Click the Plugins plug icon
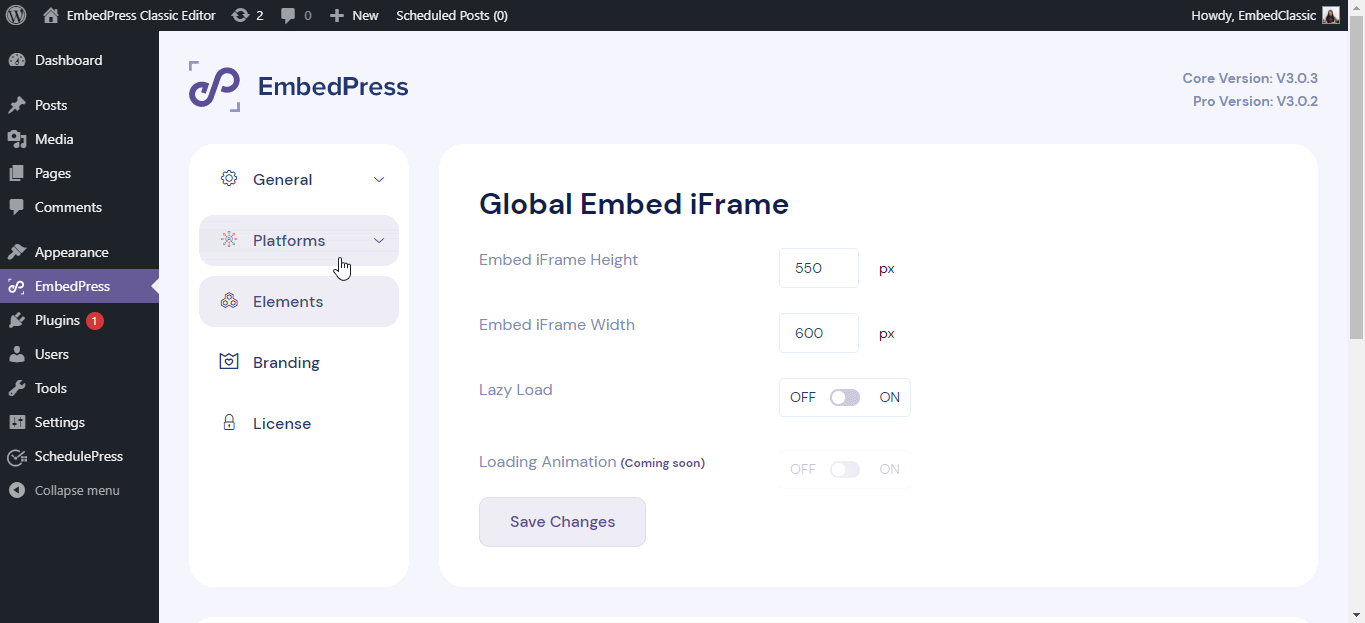The image size is (1365, 623). (17, 320)
